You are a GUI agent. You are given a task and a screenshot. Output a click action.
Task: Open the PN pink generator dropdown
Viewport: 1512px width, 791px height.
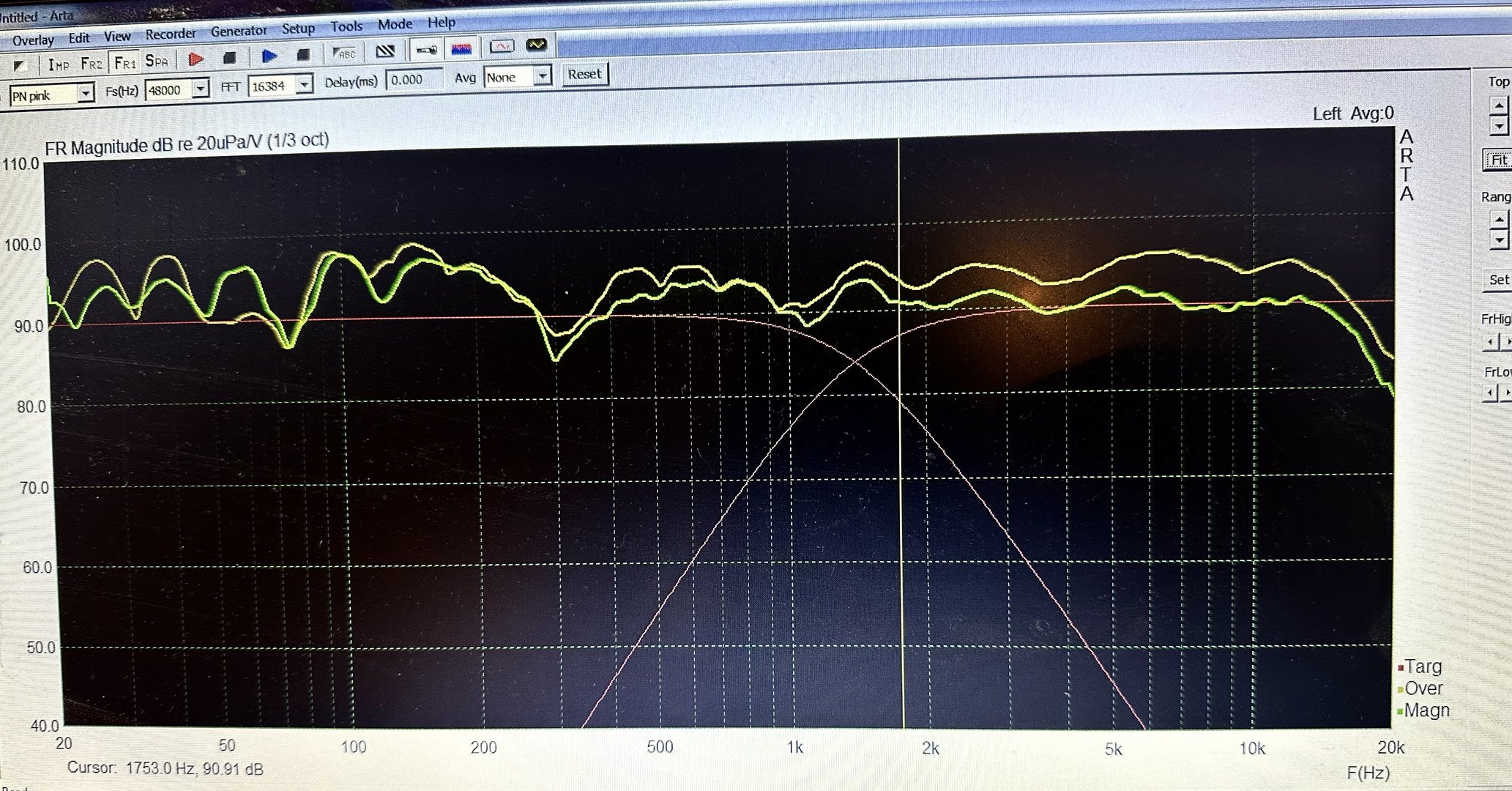[86, 94]
